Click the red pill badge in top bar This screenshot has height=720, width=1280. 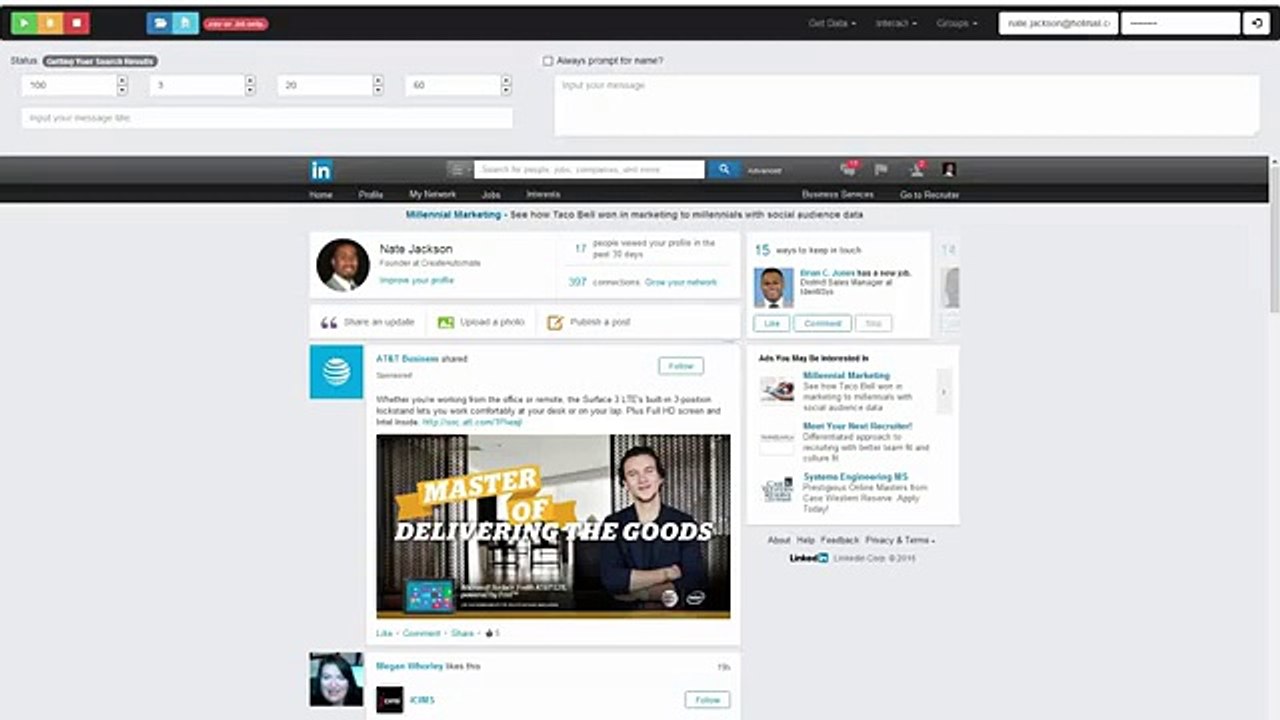click(235, 23)
